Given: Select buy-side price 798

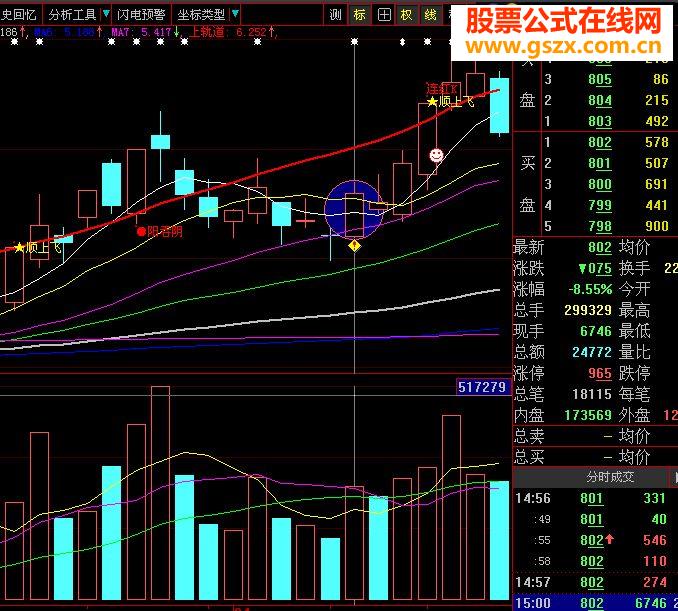Looking at the screenshot, I should coord(600,226).
